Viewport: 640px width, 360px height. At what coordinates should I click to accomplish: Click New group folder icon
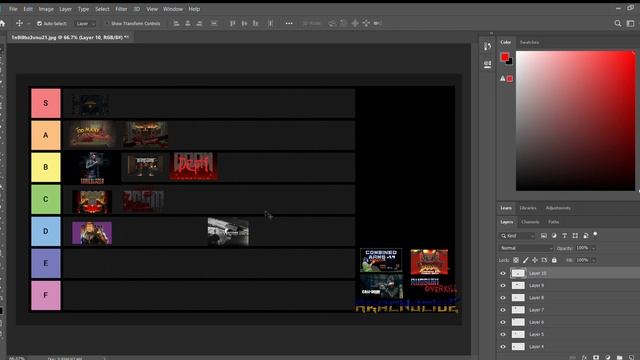pyautogui.click(x=620, y=357)
